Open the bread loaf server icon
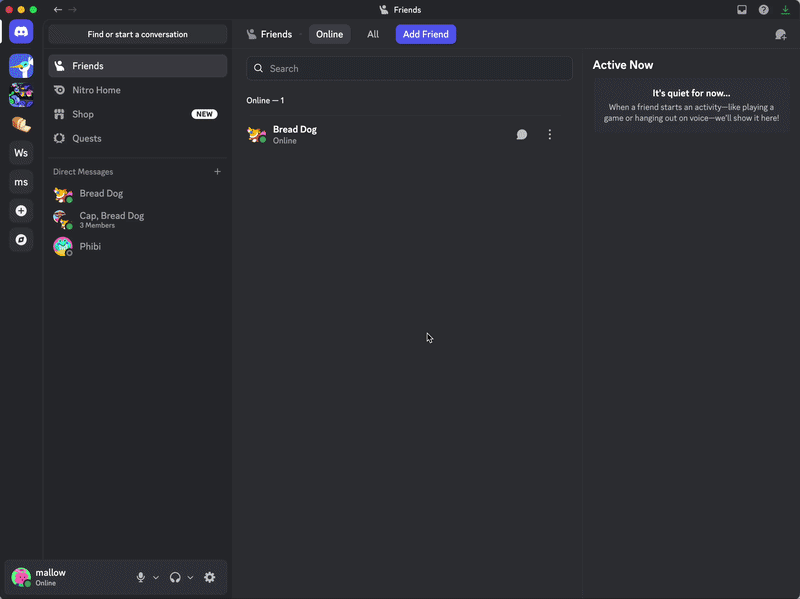800x599 pixels. coord(21,124)
